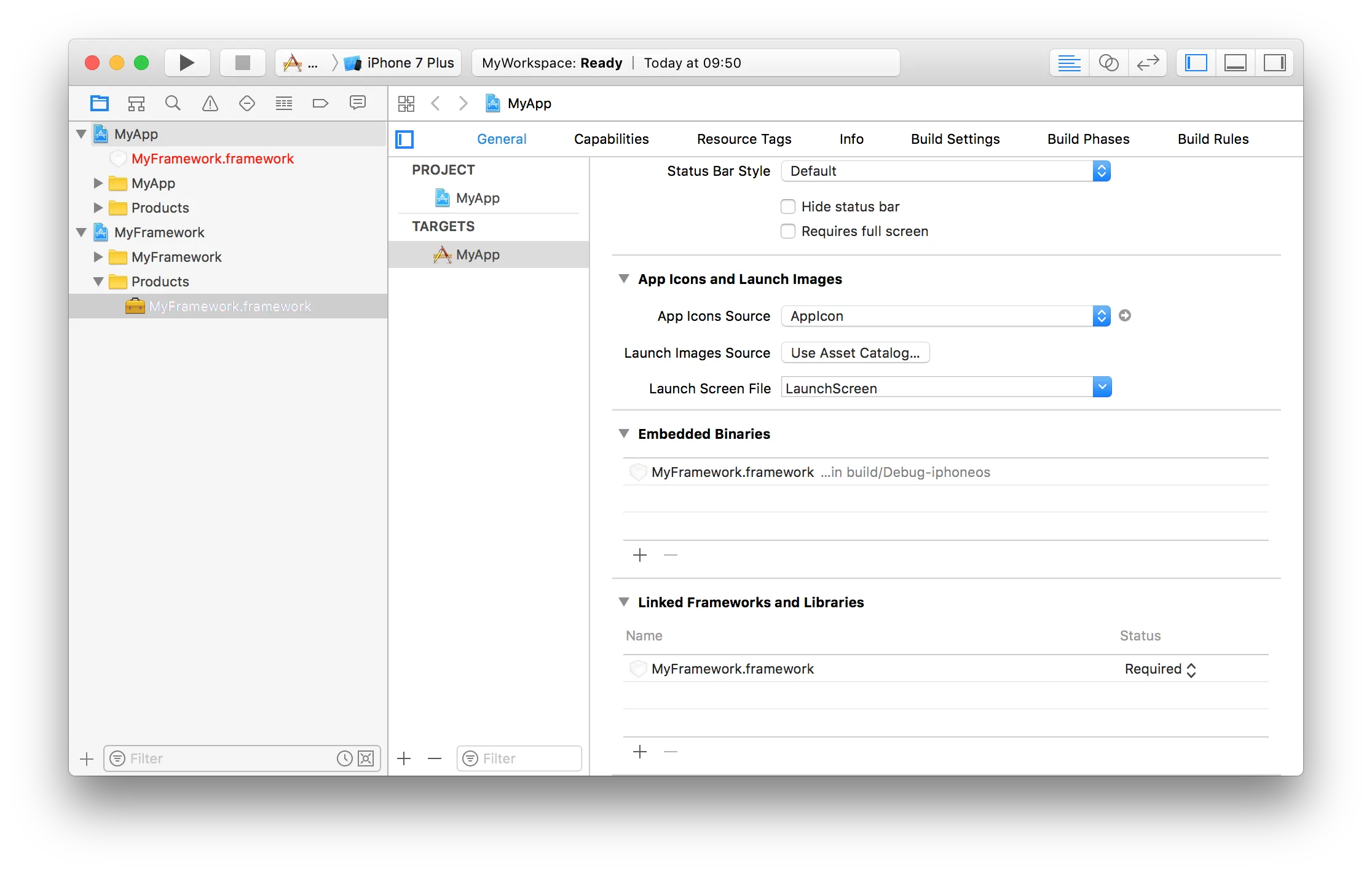The width and height of the screenshot is (1372, 874).
Task: Click the Run (play) button
Action: point(187,63)
